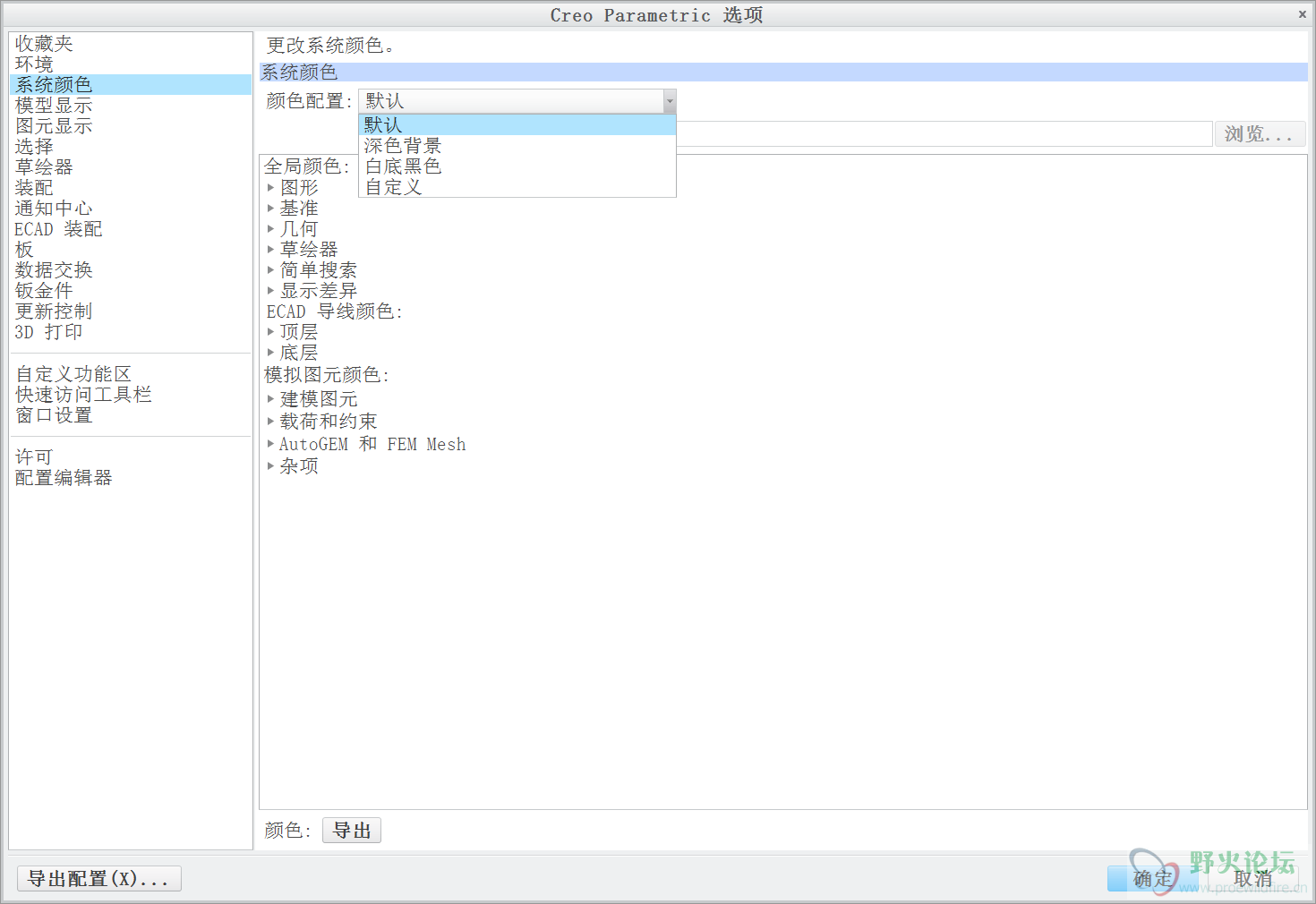The height and width of the screenshot is (904, 1316).
Task: Click the 浏览... button
Action: tap(1260, 134)
